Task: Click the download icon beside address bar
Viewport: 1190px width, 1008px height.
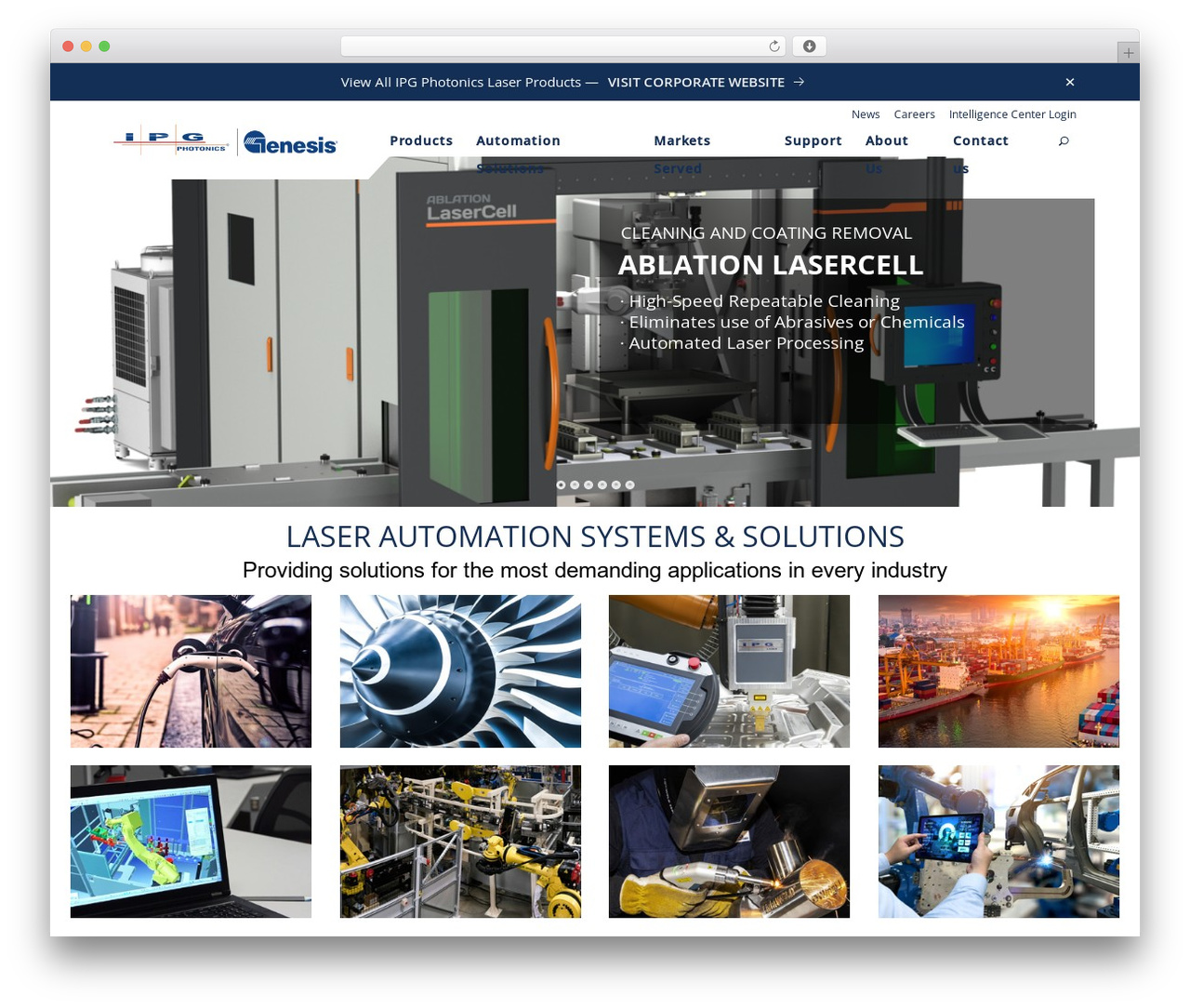Action: [810, 46]
